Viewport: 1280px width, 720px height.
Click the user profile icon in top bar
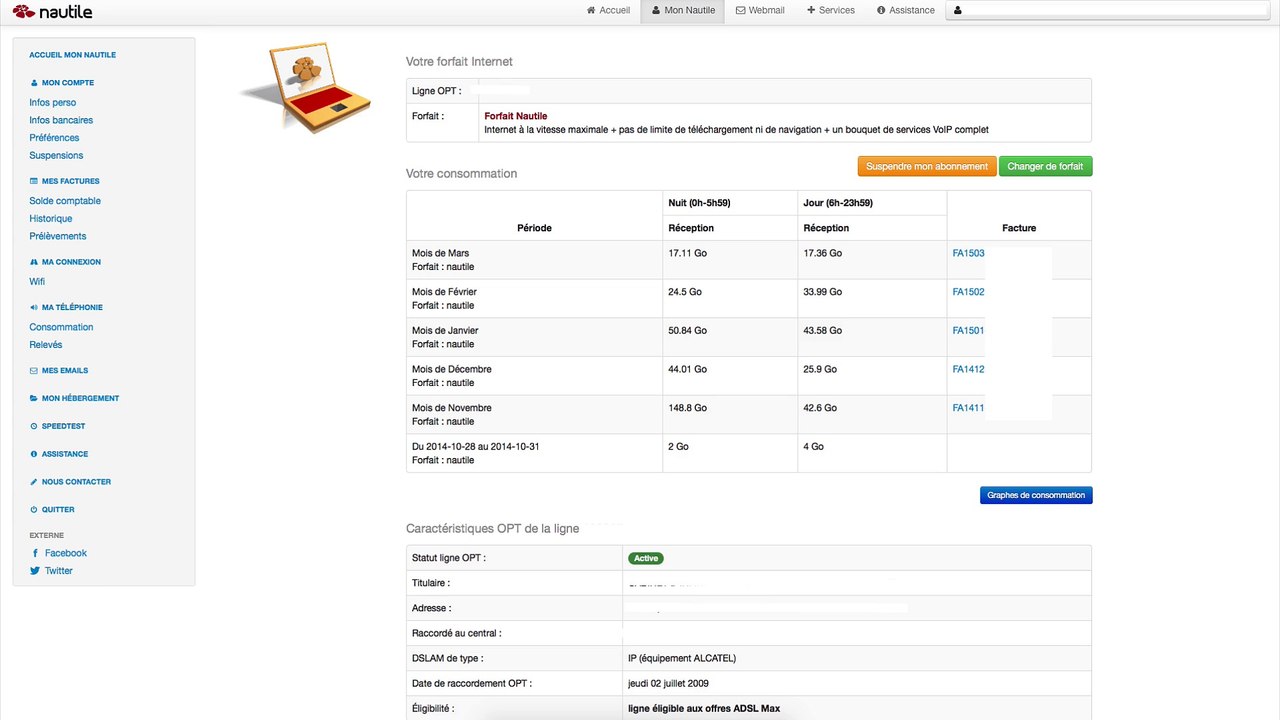click(958, 11)
